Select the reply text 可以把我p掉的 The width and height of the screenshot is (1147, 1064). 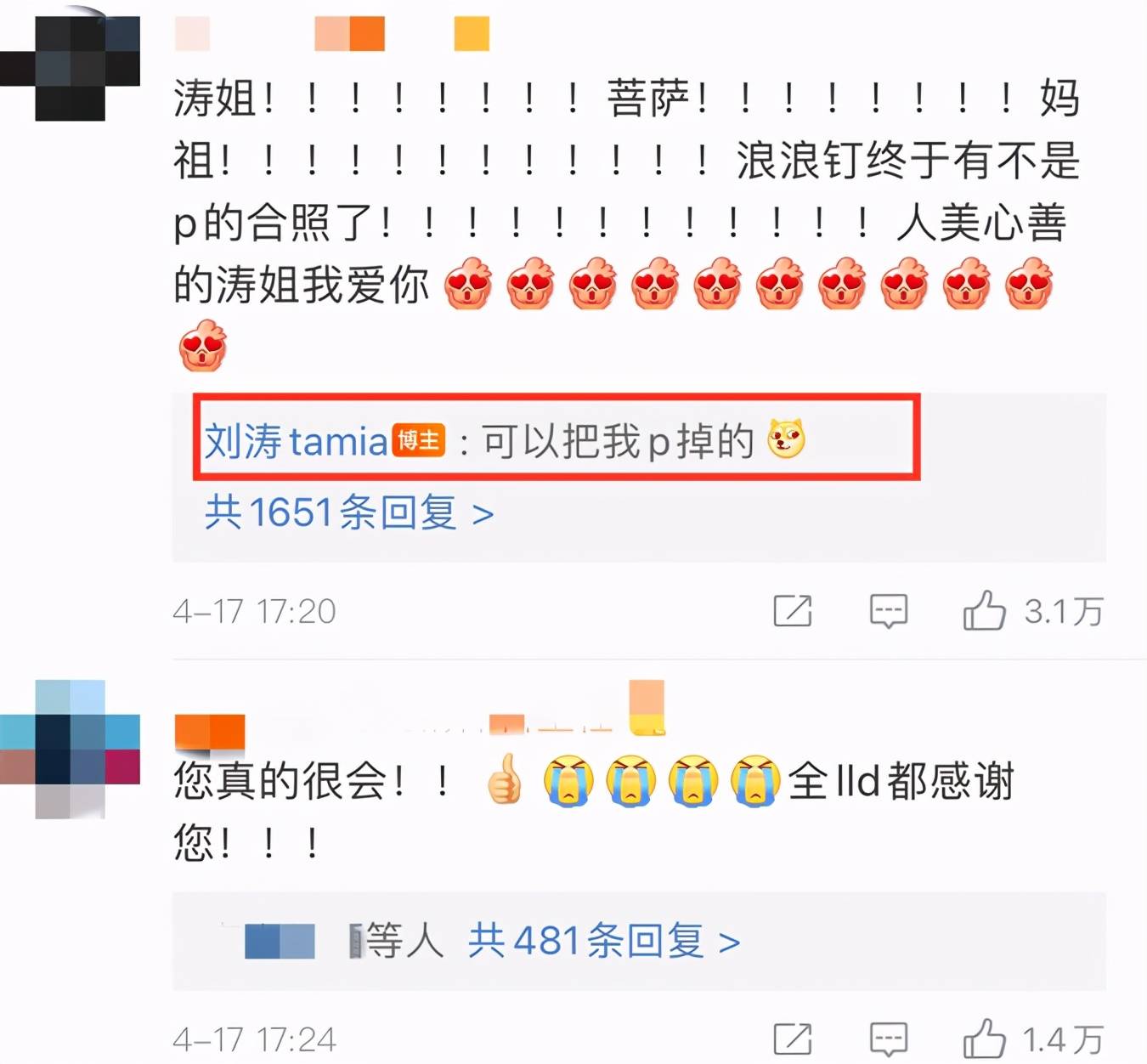[x=619, y=441]
